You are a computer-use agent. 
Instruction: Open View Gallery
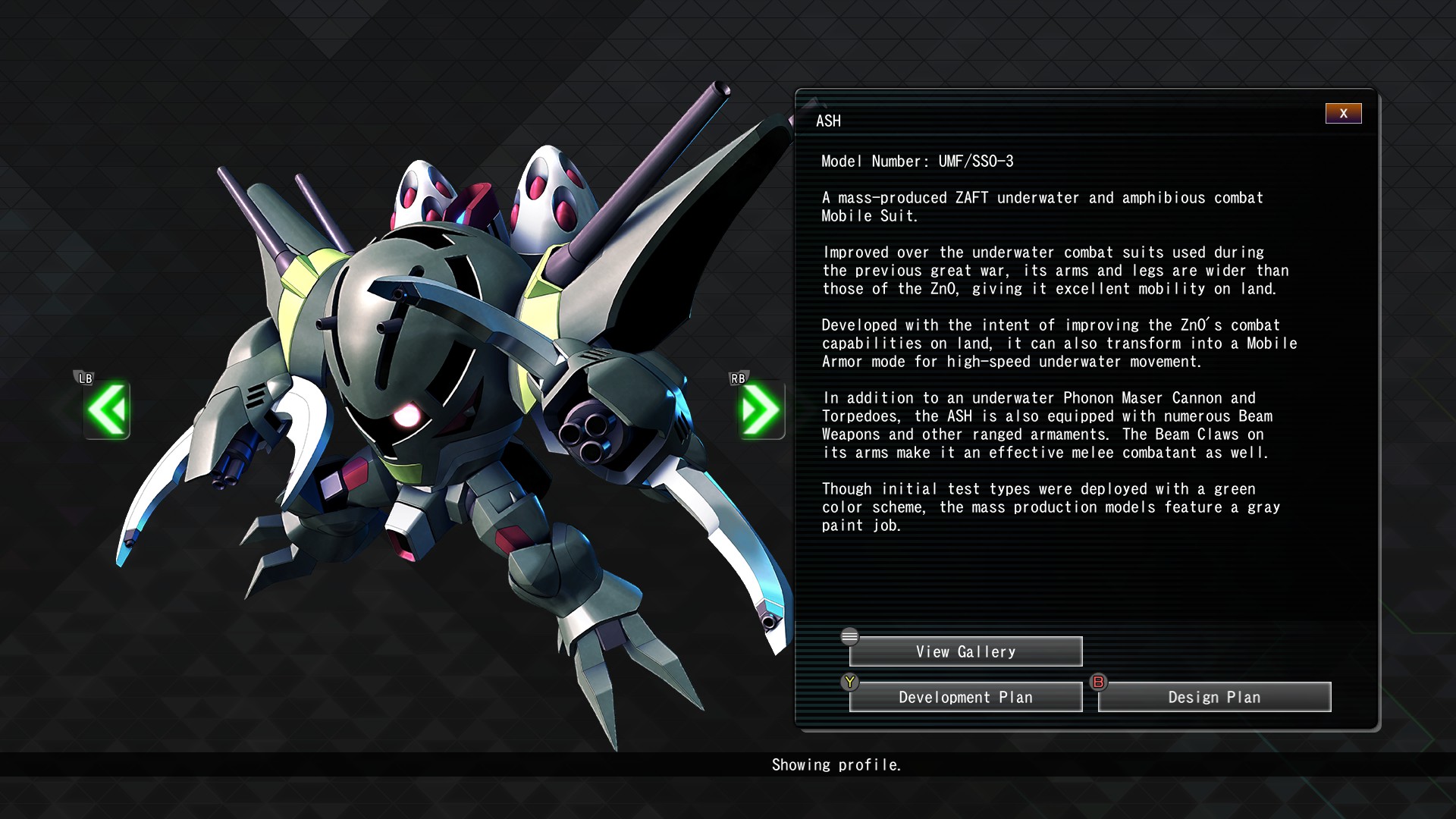[965, 651]
